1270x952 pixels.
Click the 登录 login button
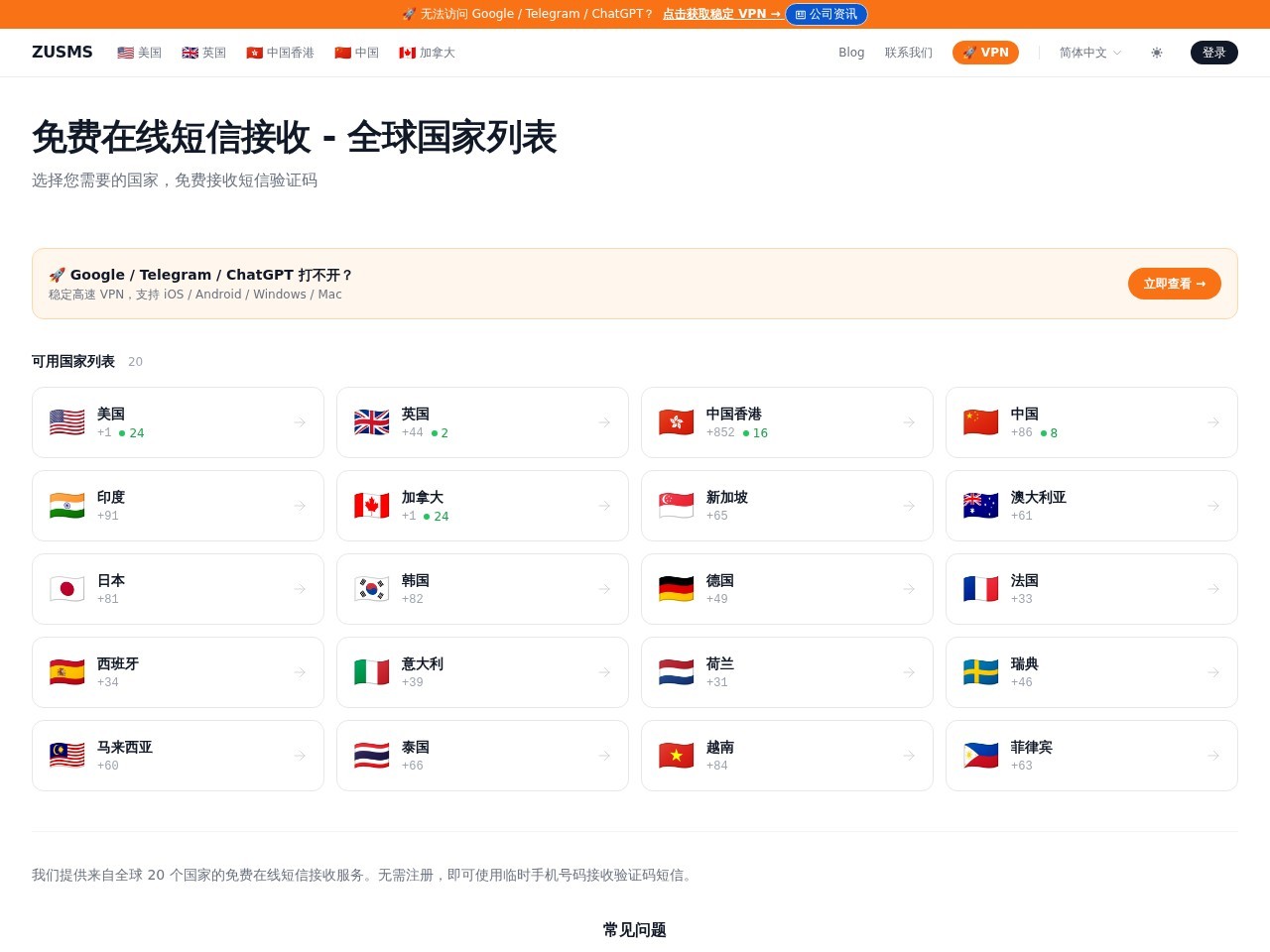[x=1214, y=53]
